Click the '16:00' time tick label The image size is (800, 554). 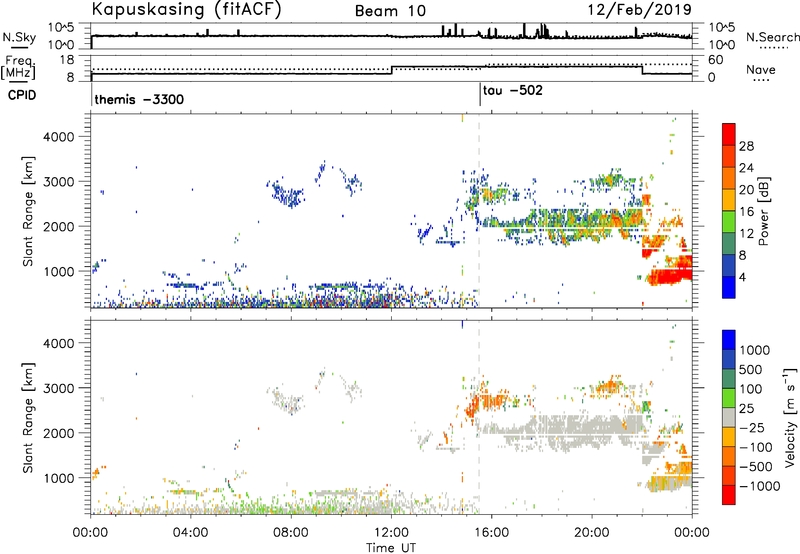(491, 533)
